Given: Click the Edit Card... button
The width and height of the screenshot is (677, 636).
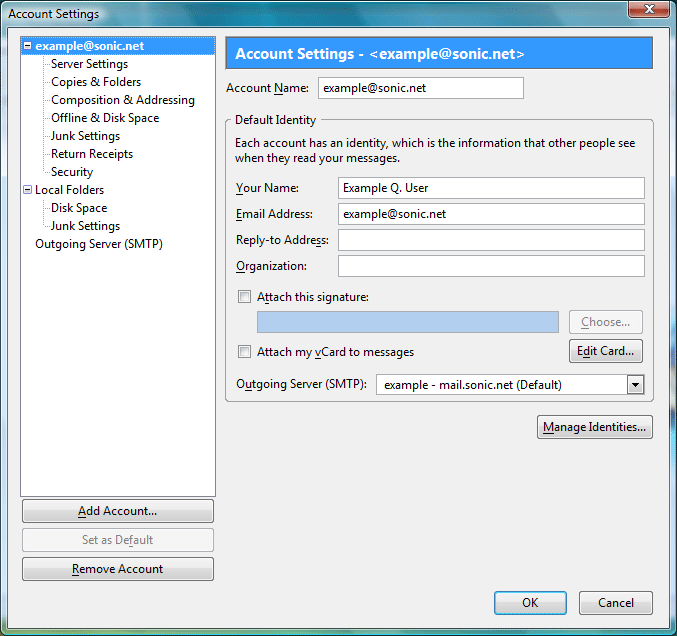Looking at the screenshot, I should 605,351.
